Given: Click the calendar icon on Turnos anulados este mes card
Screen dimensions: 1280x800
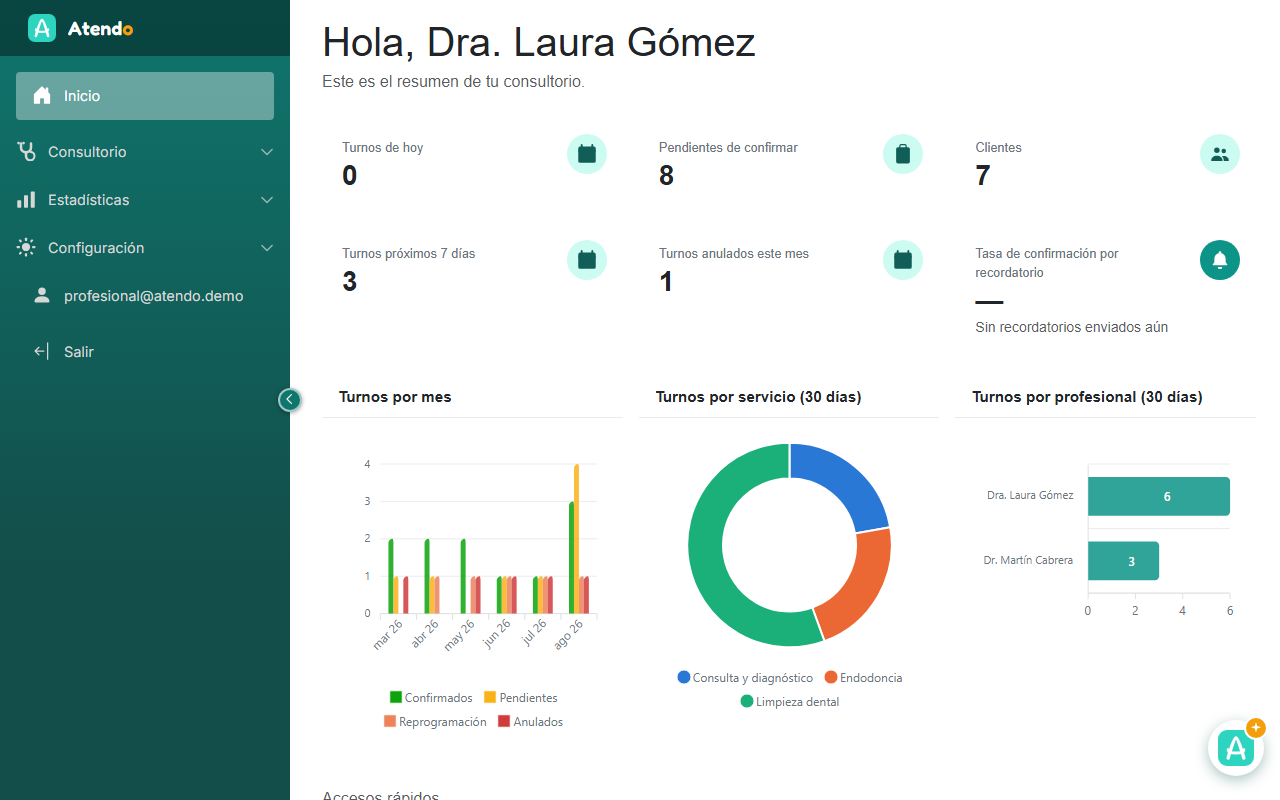Looking at the screenshot, I should [x=903, y=260].
